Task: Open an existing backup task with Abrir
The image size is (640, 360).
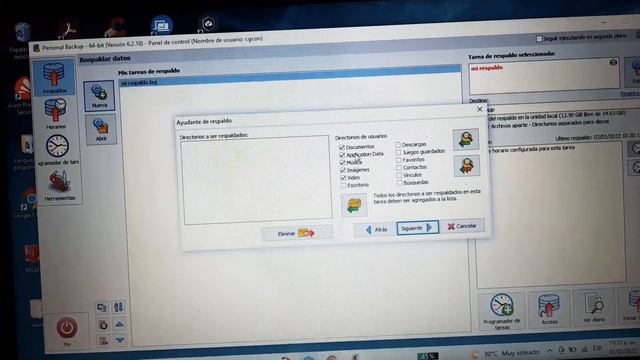Action: pos(100,129)
